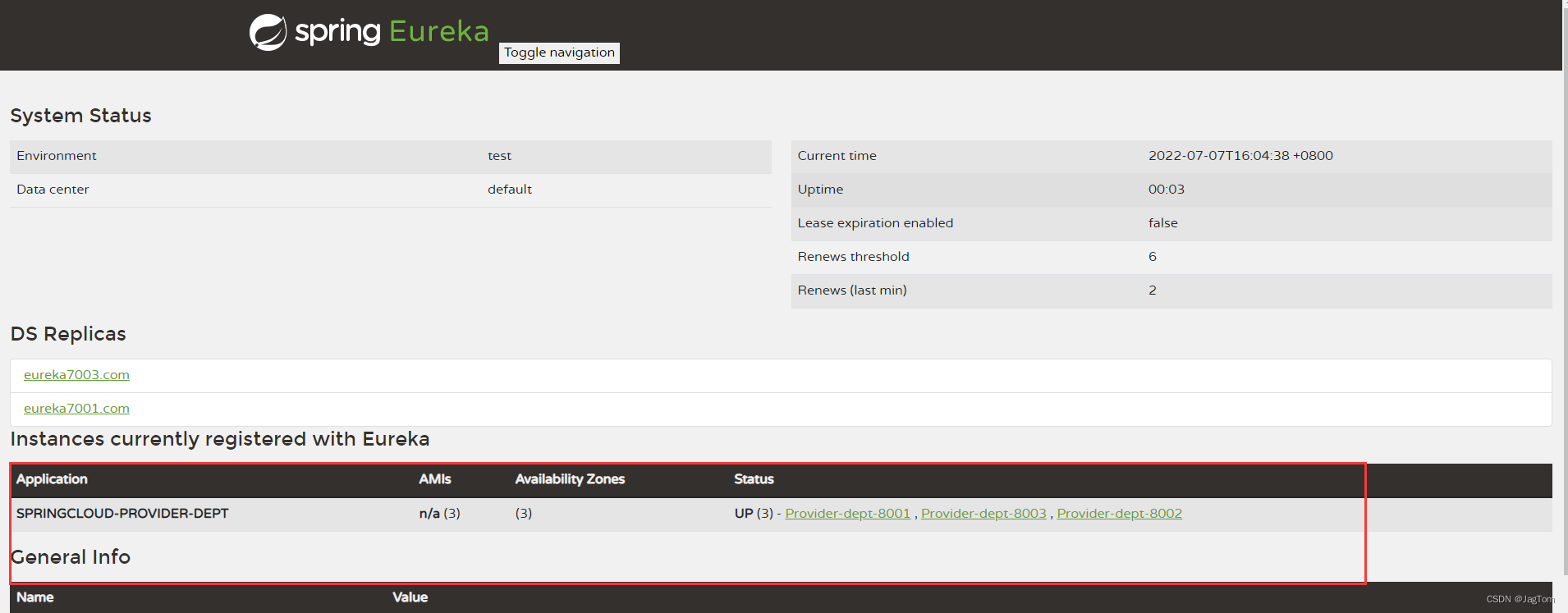1568x613 pixels.
Task: Select the Data center label cell
Action: 53,190
